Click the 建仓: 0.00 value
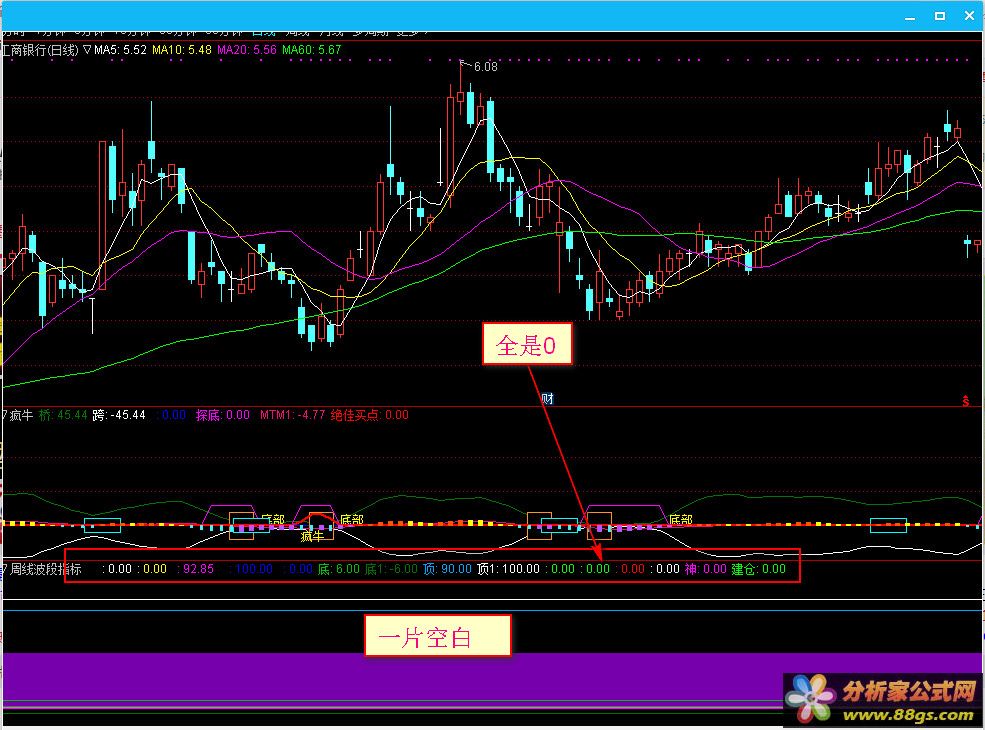Image resolution: width=985 pixels, height=730 pixels. point(759,569)
